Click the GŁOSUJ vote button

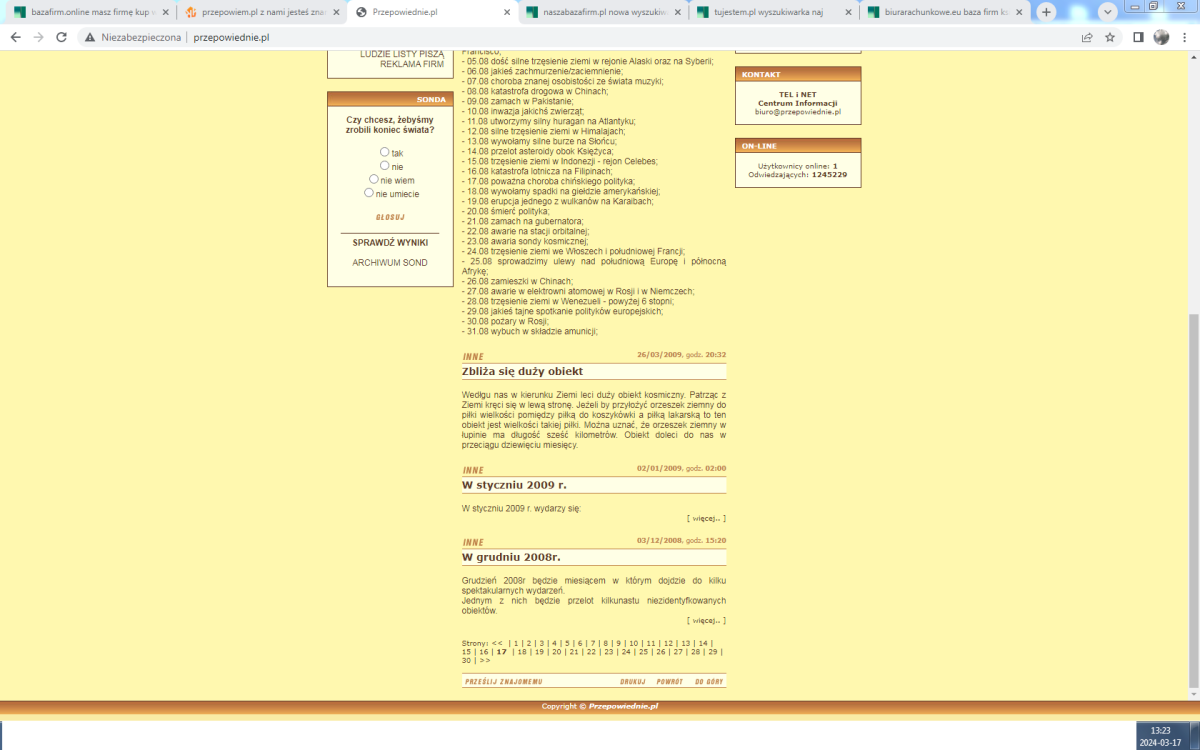click(390, 217)
